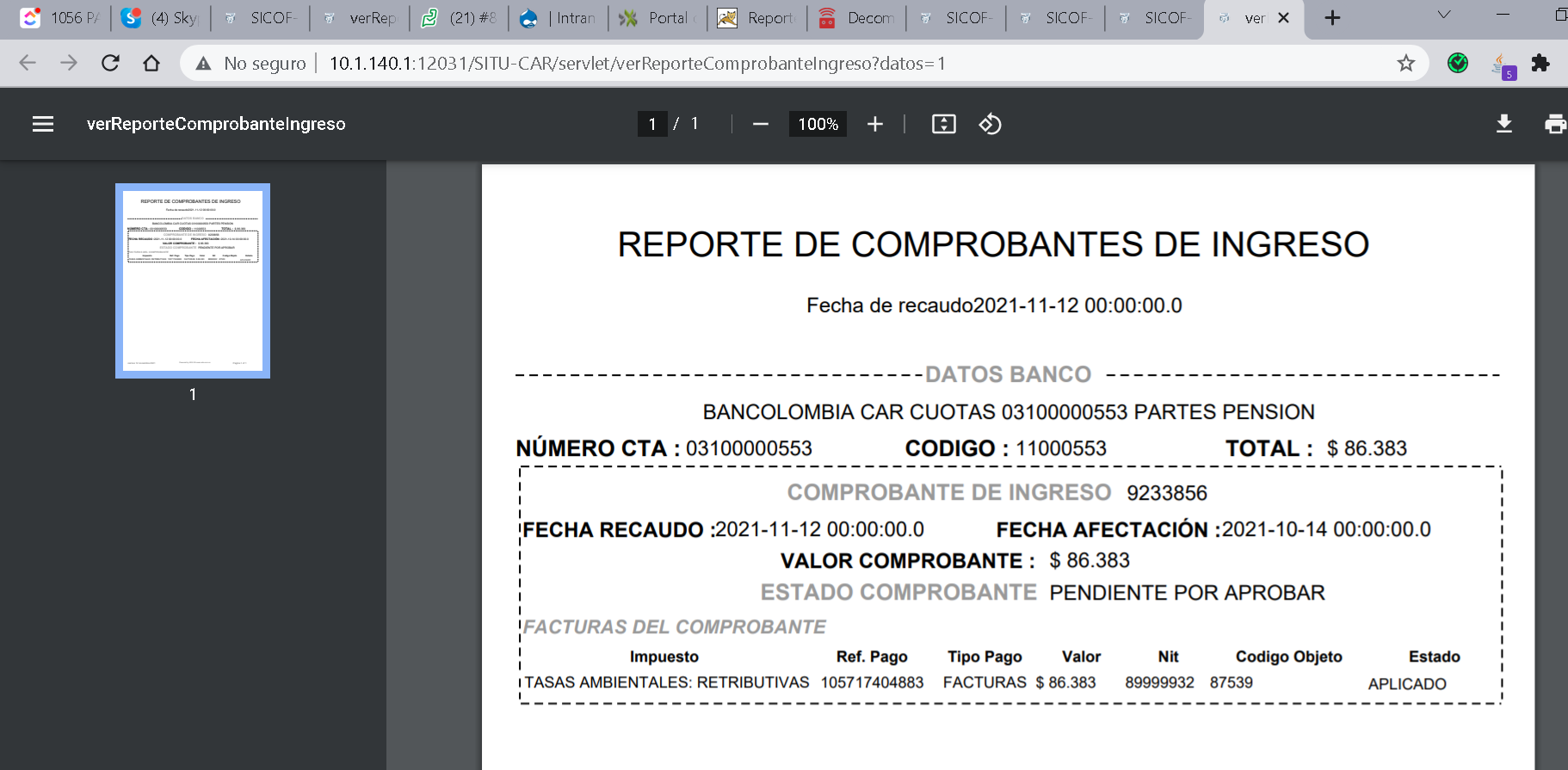The width and height of the screenshot is (1568, 770).
Task: Close the active ver tab
Action: point(1283,18)
